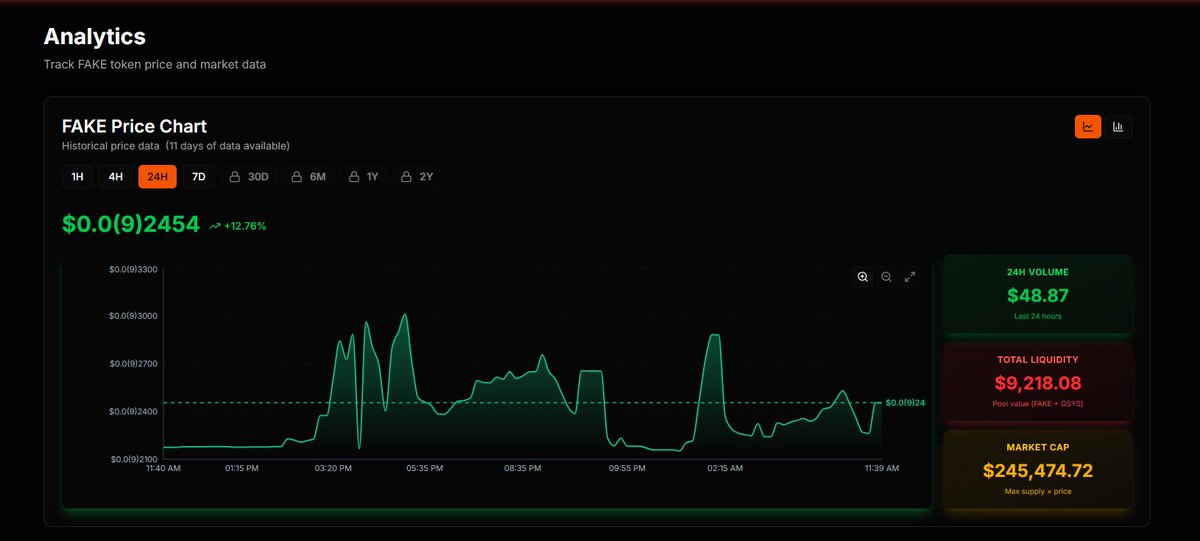Switch to bar chart view icon
1200x541 pixels.
1118,127
